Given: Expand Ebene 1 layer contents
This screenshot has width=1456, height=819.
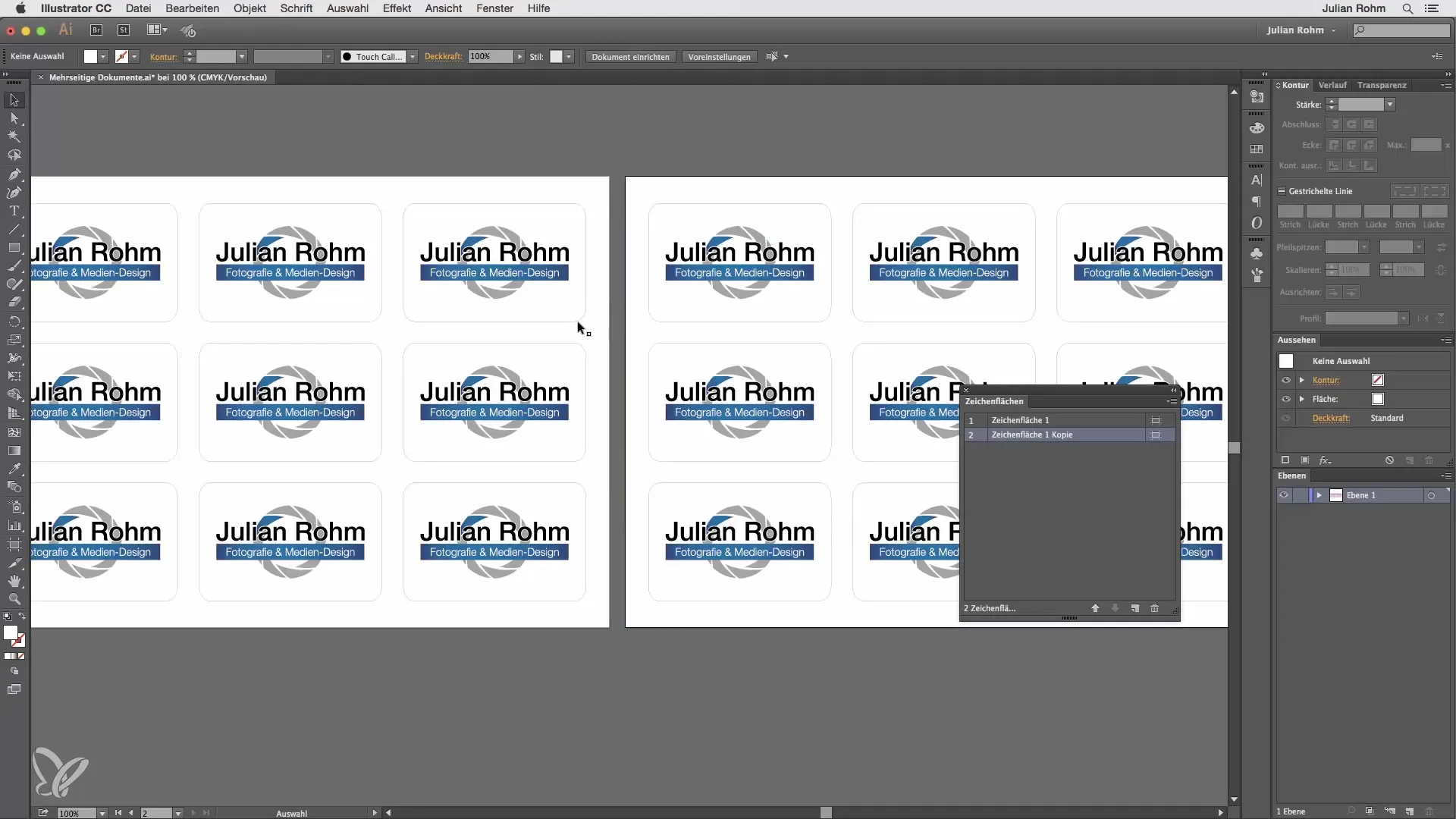Looking at the screenshot, I should pos(1319,495).
